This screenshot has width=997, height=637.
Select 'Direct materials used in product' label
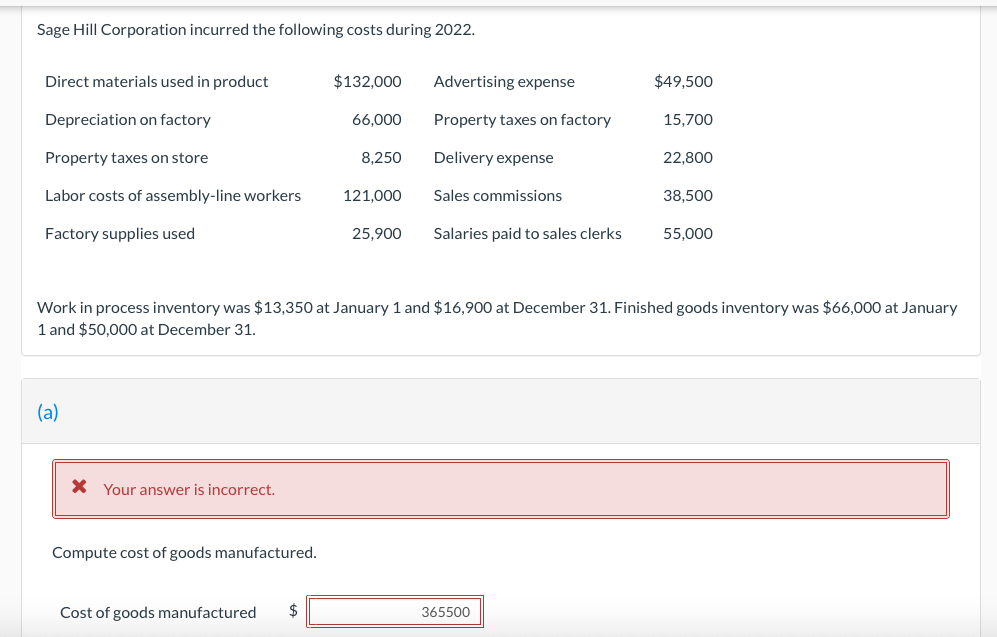coord(156,81)
